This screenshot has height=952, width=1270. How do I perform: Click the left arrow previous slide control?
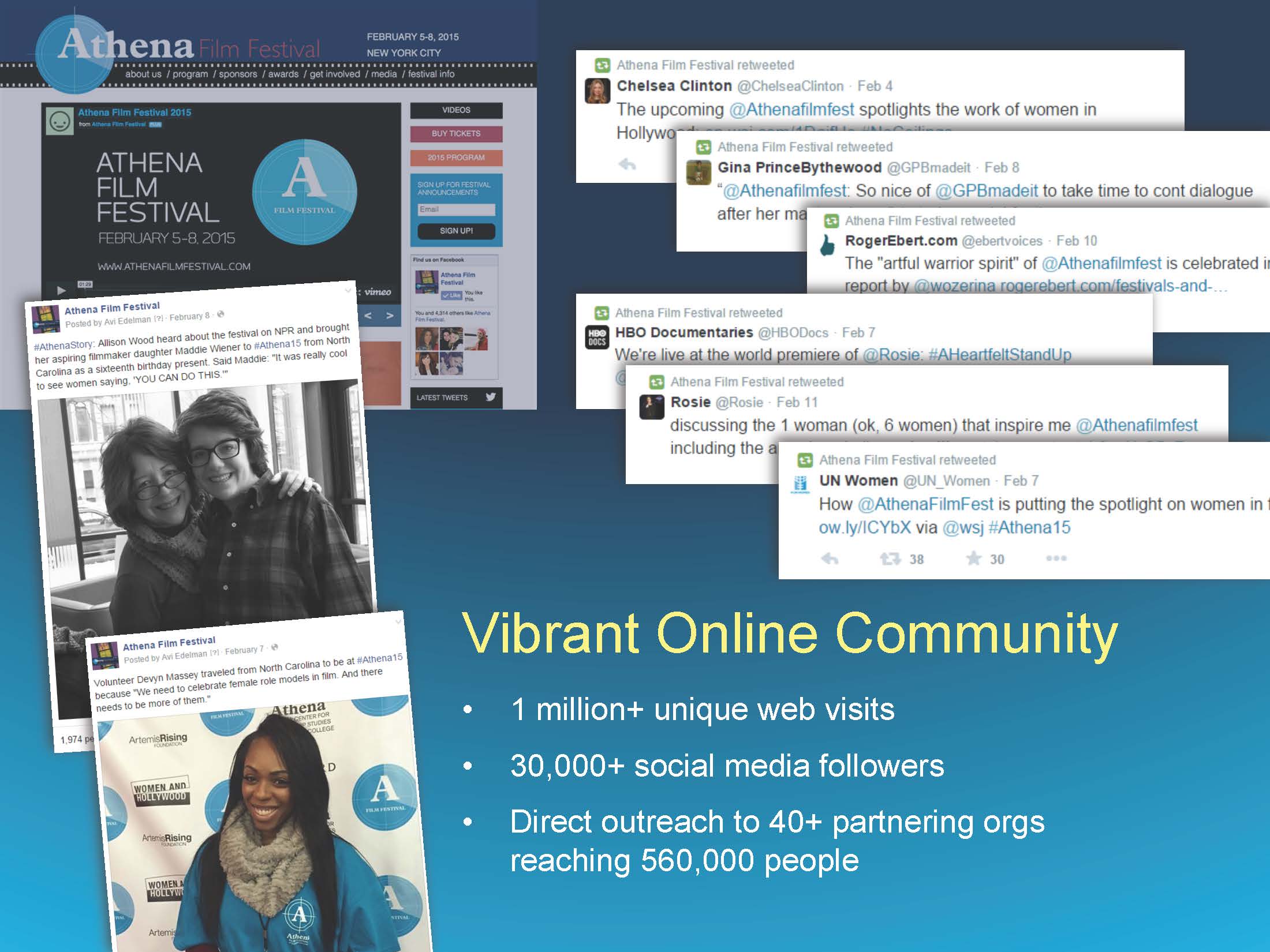point(368,316)
